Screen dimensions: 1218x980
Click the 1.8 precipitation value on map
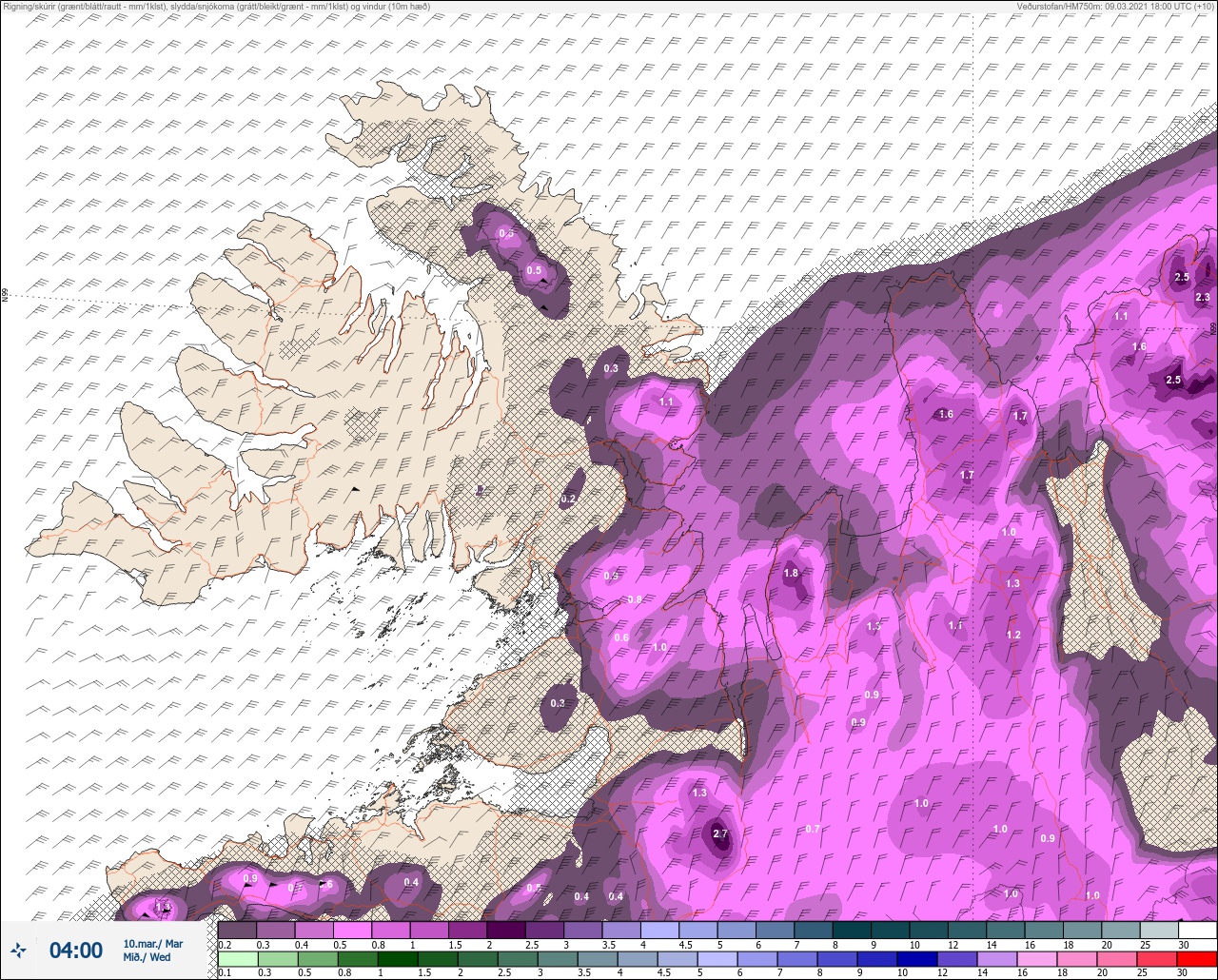coord(791,574)
